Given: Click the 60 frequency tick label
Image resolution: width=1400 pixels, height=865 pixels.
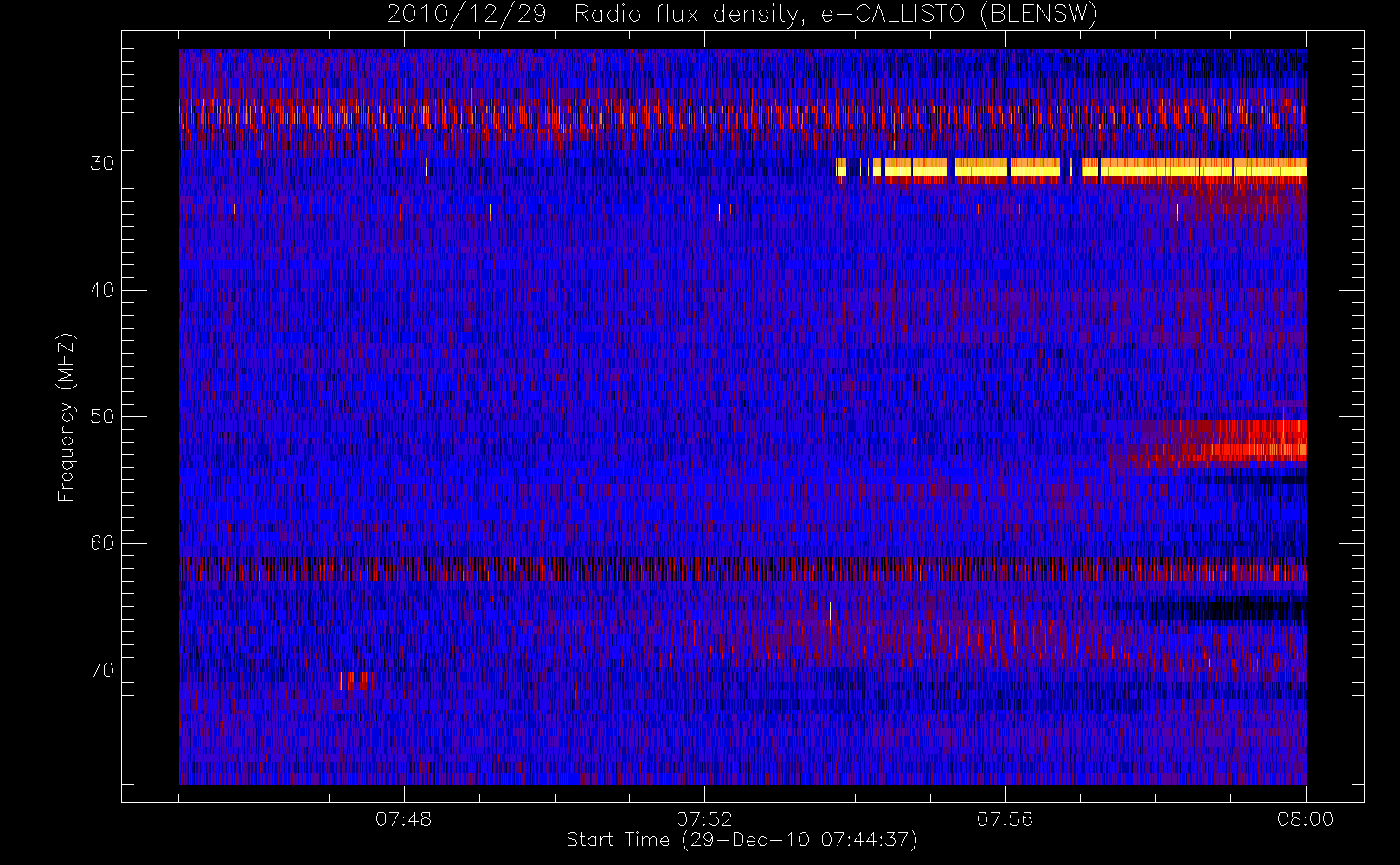Looking at the screenshot, I should click(102, 543).
